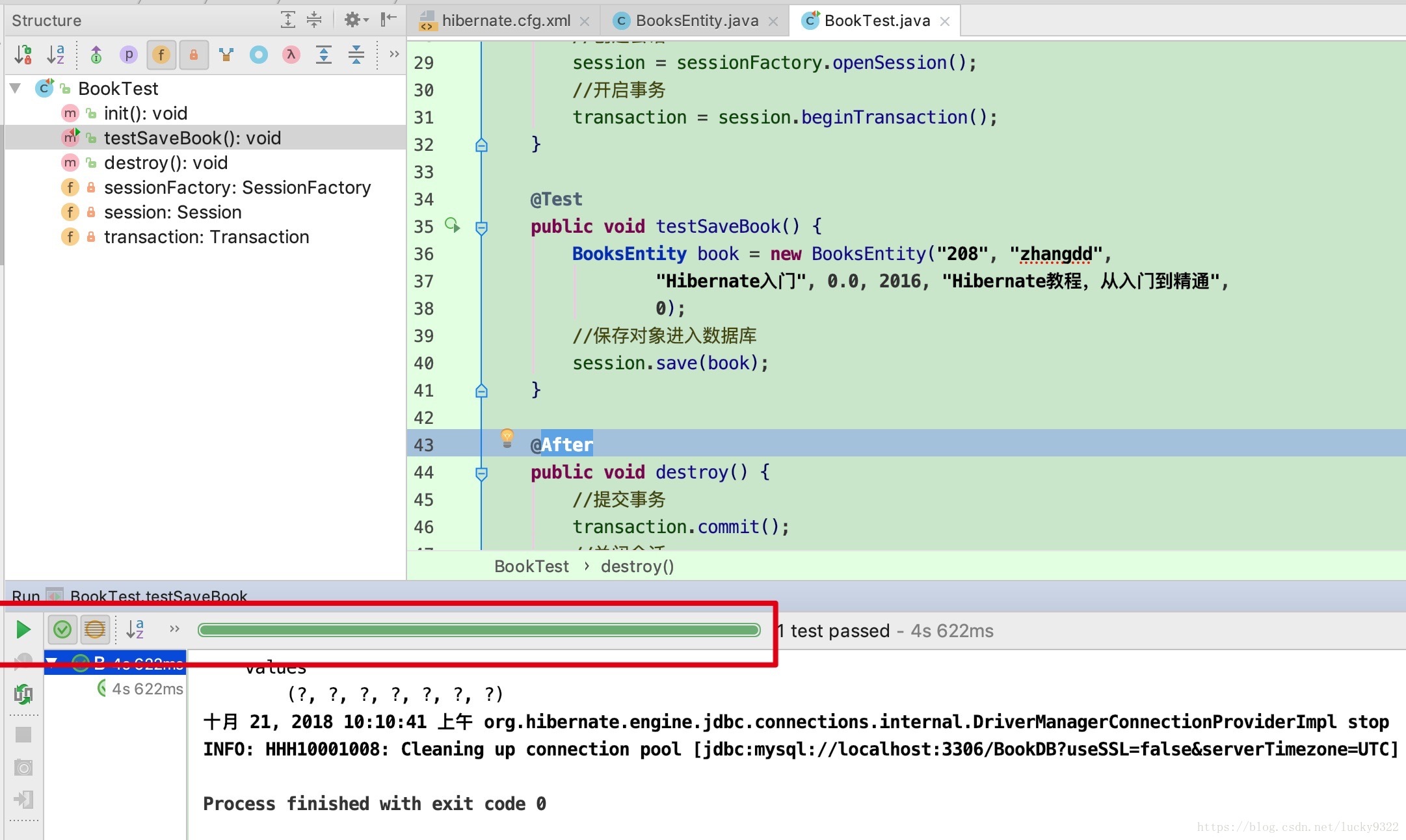Click 'Process finished with exit code 0' text
Screen dimensions: 1406x840
pyautogui.click(x=375, y=804)
